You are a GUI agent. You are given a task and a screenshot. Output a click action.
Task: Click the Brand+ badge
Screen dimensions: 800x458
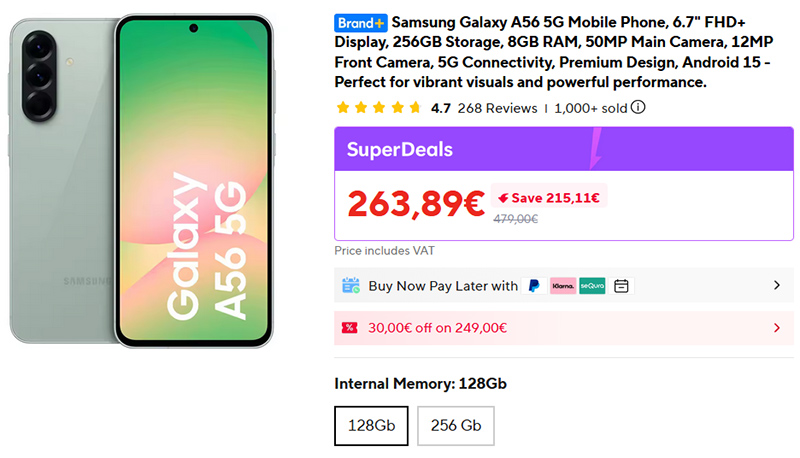[x=361, y=21]
